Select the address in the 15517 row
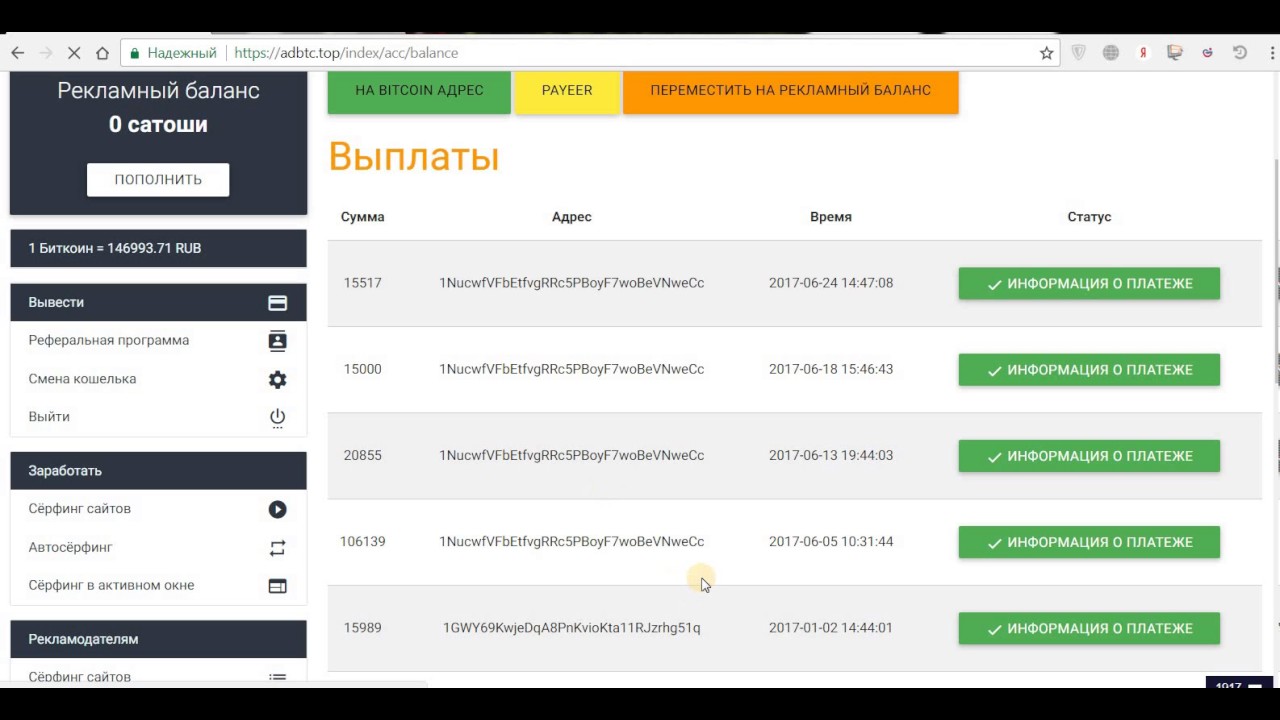 click(x=572, y=283)
